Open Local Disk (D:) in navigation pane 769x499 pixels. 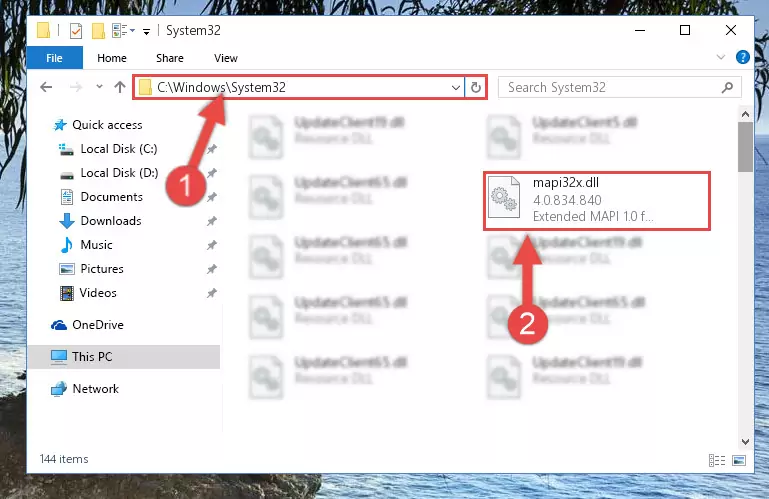(x=119, y=173)
